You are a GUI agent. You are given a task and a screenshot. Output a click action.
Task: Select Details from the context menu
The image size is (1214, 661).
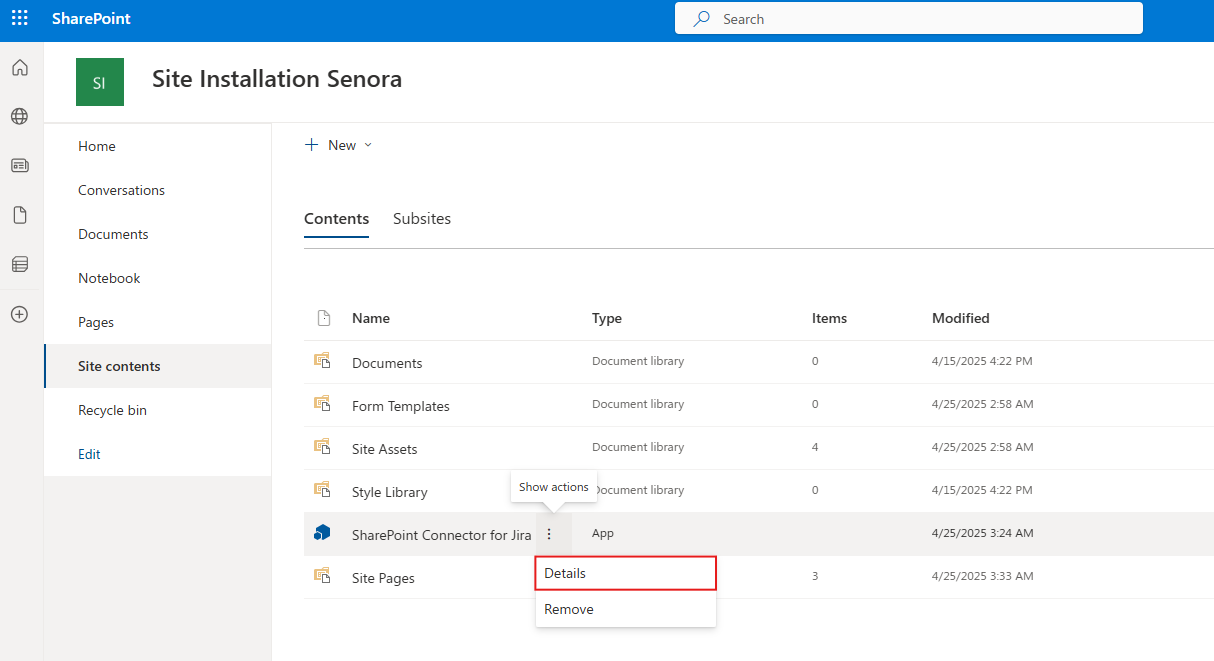[626, 574]
